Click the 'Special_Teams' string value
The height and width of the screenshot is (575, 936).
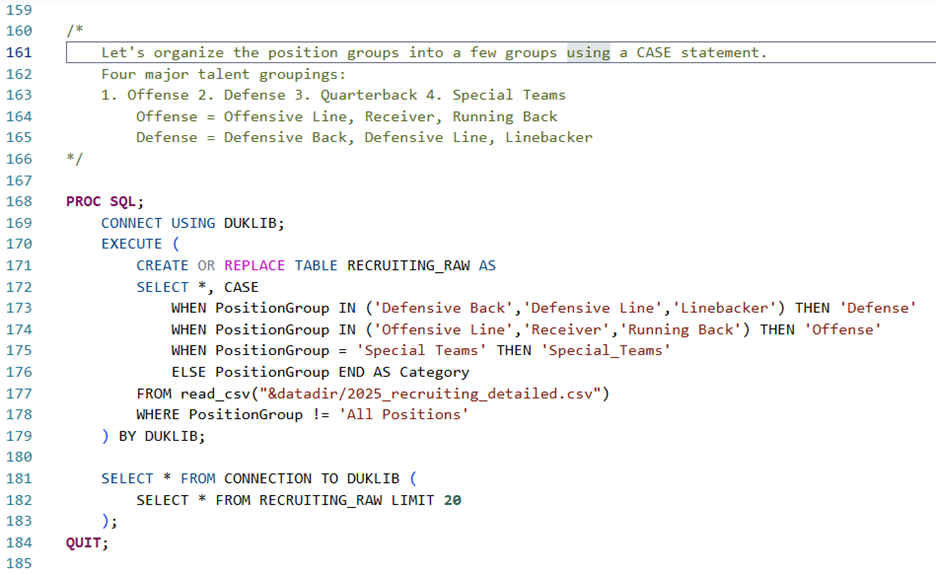pos(605,350)
